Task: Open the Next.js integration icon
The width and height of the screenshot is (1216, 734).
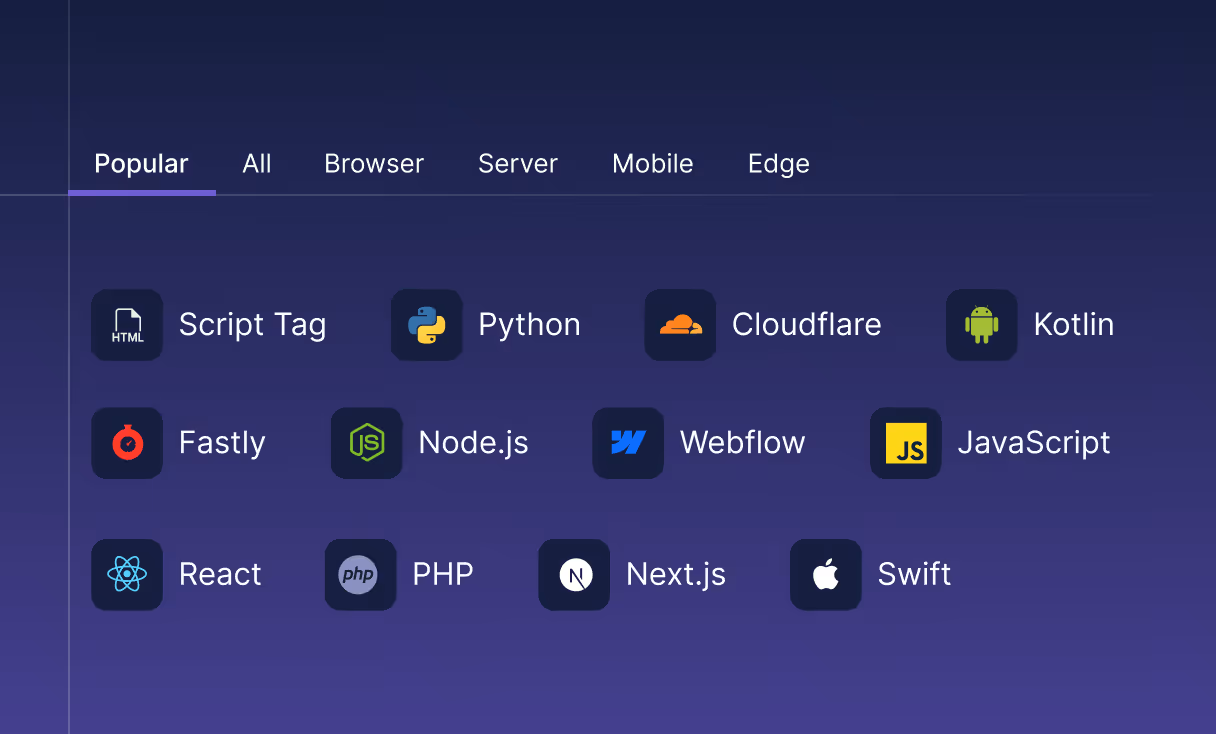Action: point(574,575)
